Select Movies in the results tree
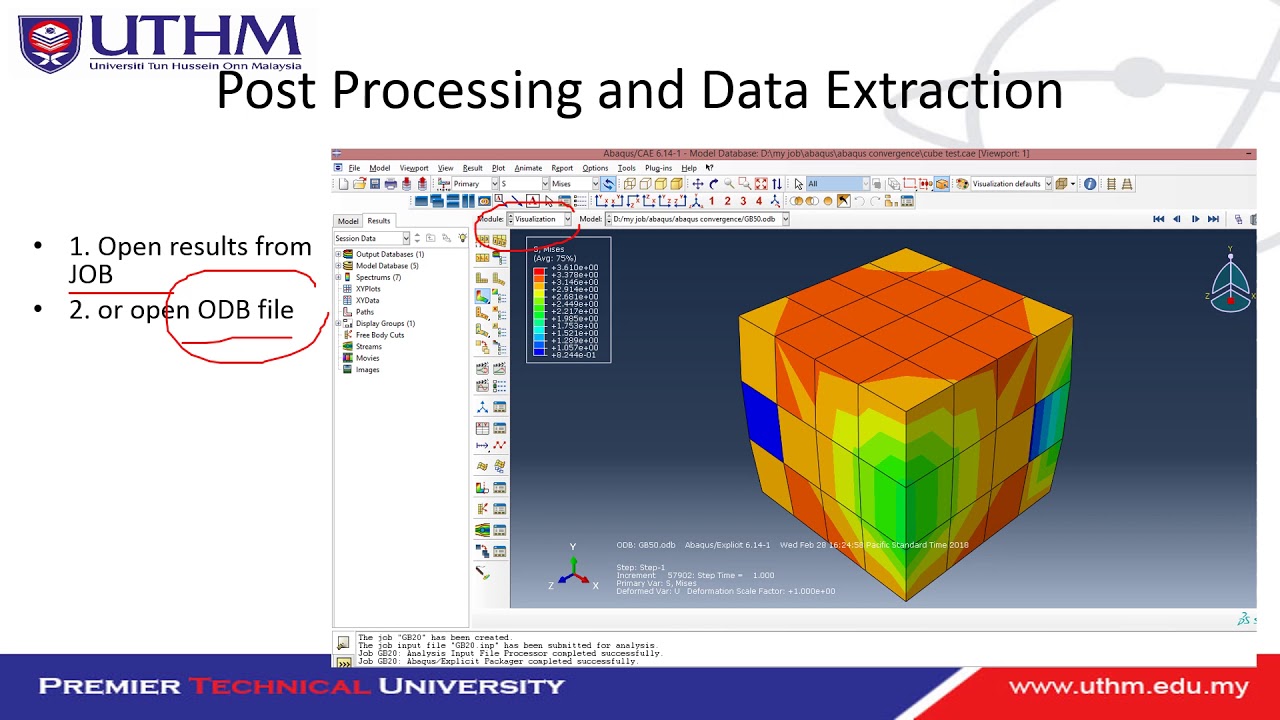 click(x=367, y=358)
